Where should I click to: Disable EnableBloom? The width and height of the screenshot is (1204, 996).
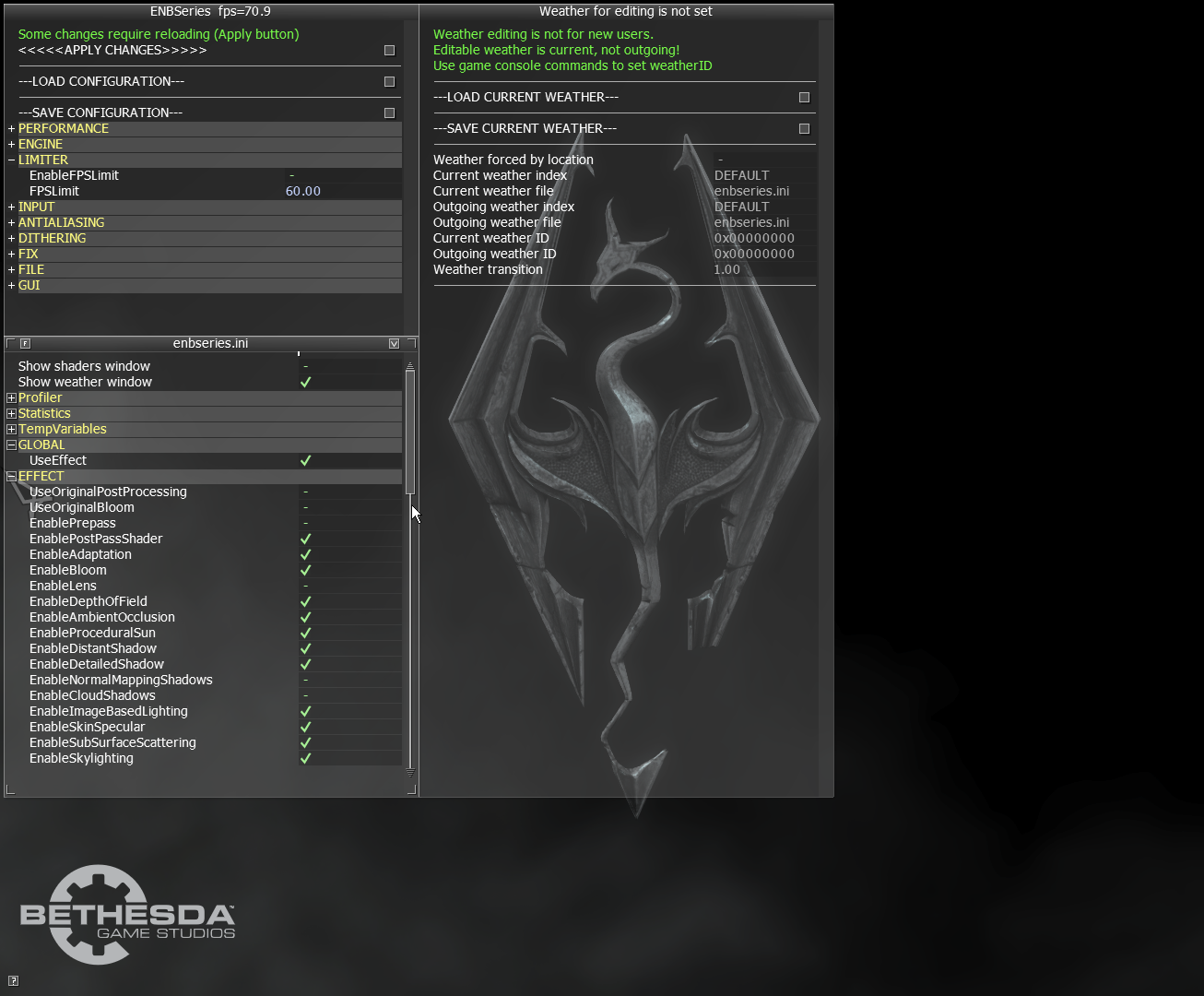point(305,570)
